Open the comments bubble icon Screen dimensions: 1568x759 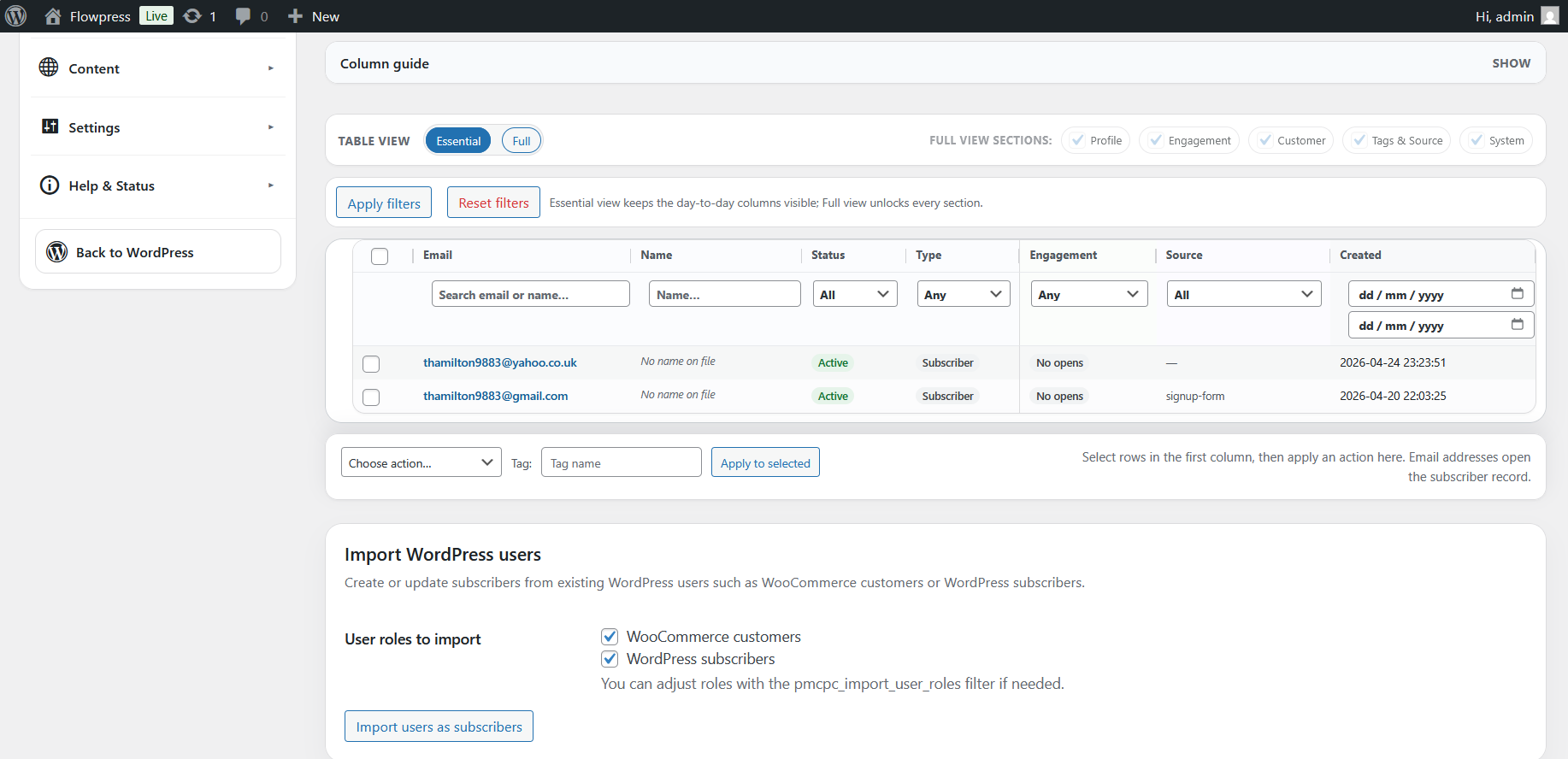244,16
